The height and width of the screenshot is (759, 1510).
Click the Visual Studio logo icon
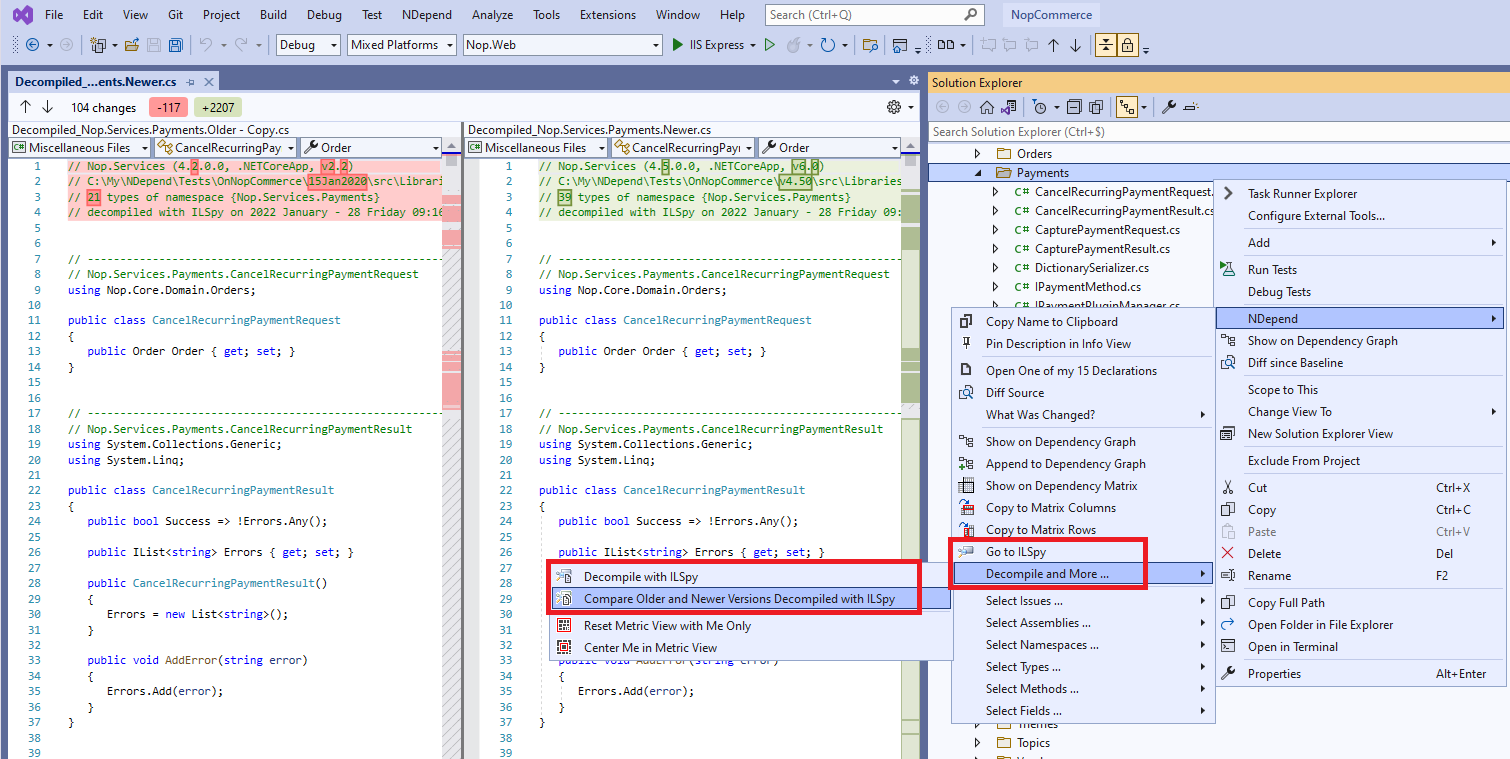(22, 14)
